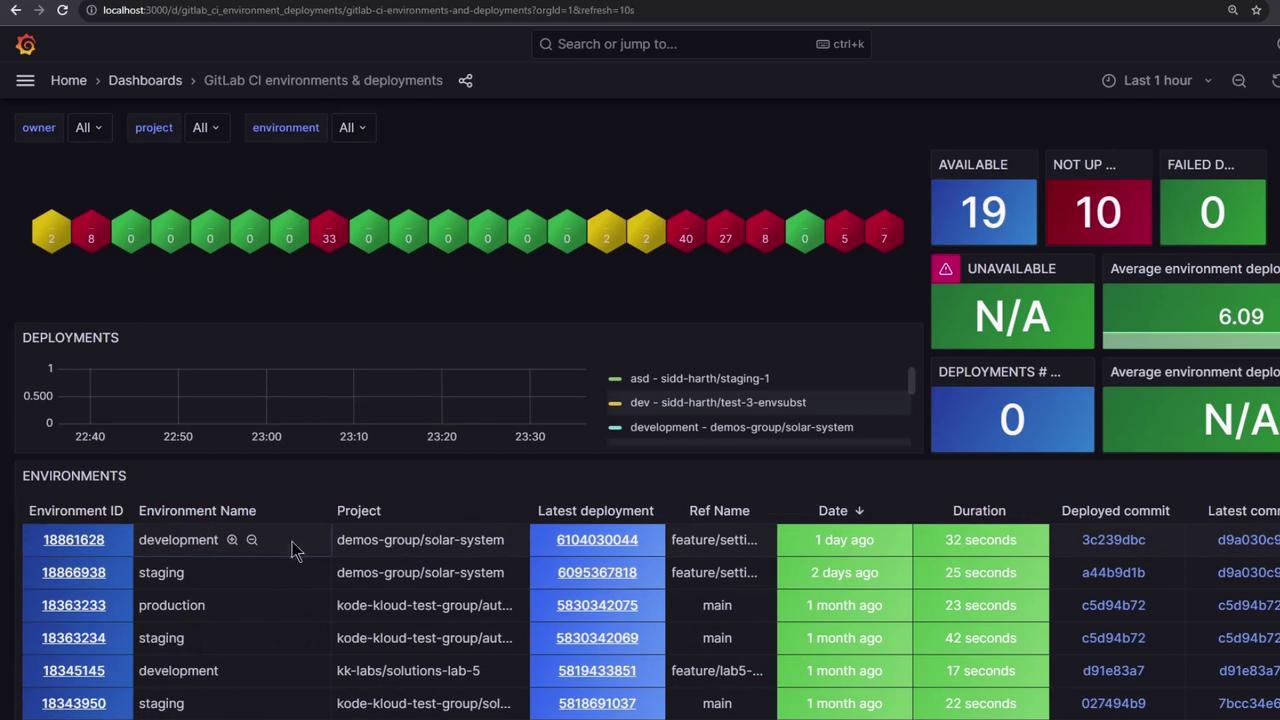Image resolution: width=1280 pixels, height=720 pixels.
Task: Click the browser zoom magnifier icon
Action: pyautogui.click(x=1233, y=10)
